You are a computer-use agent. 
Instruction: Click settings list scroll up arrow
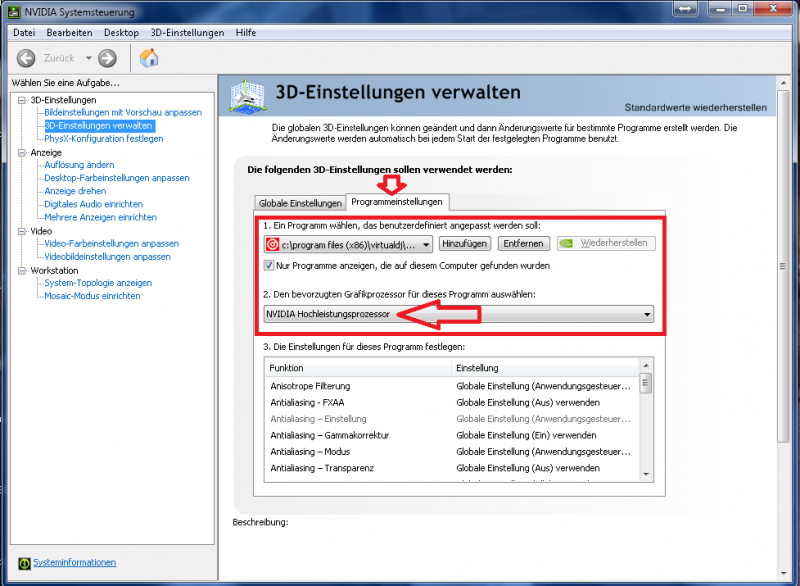(x=645, y=365)
